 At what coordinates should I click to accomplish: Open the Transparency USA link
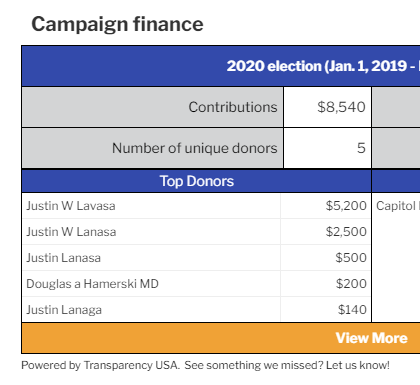click(131, 365)
